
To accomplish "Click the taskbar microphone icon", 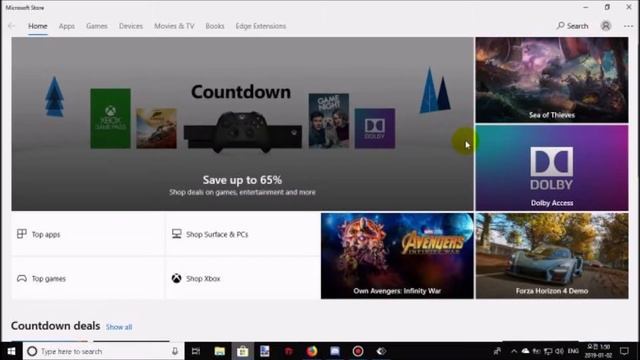I will 175,351.
